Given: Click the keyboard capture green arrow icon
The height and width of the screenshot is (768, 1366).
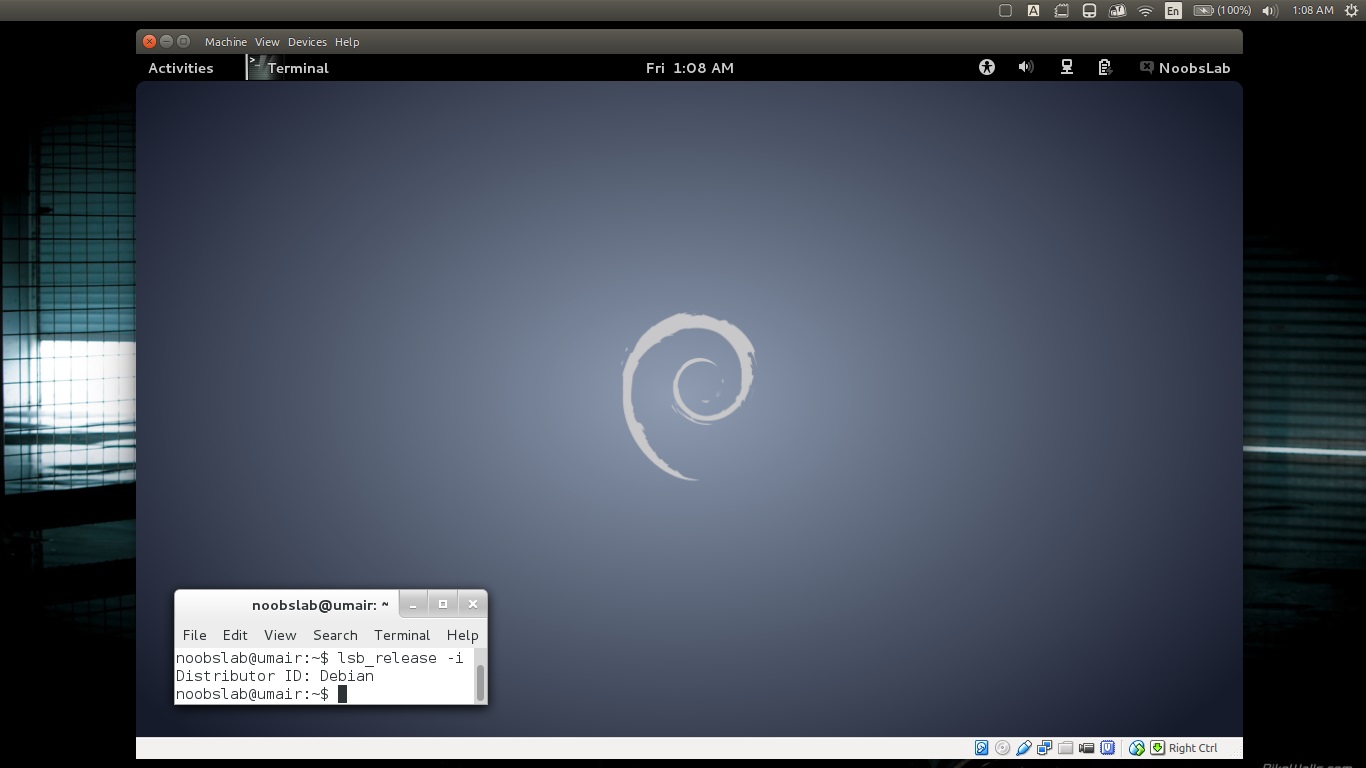Looking at the screenshot, I should pyautogui.click(x=1157, y=748).
